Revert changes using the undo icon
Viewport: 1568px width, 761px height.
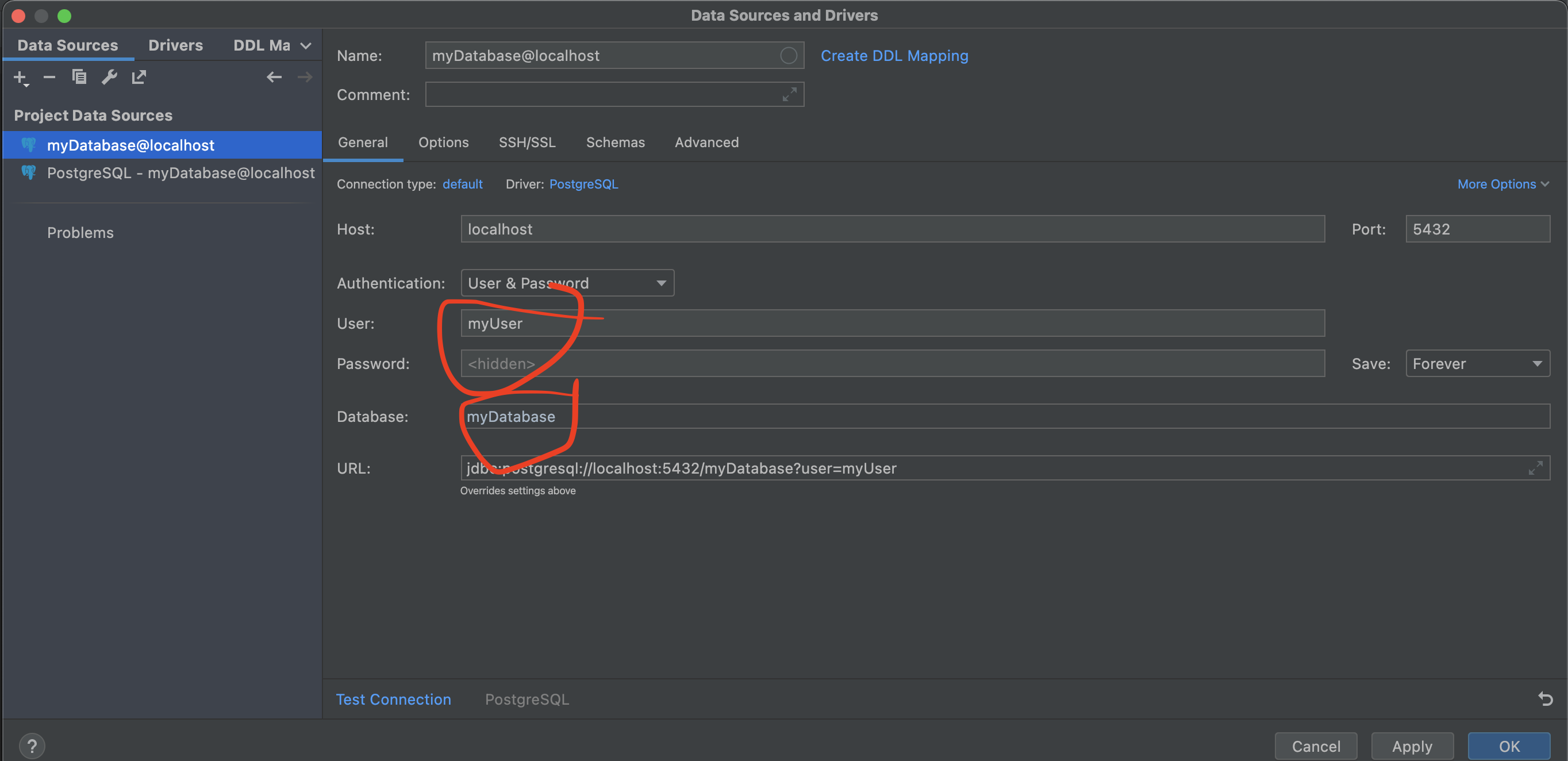[x=1547, y=698]
